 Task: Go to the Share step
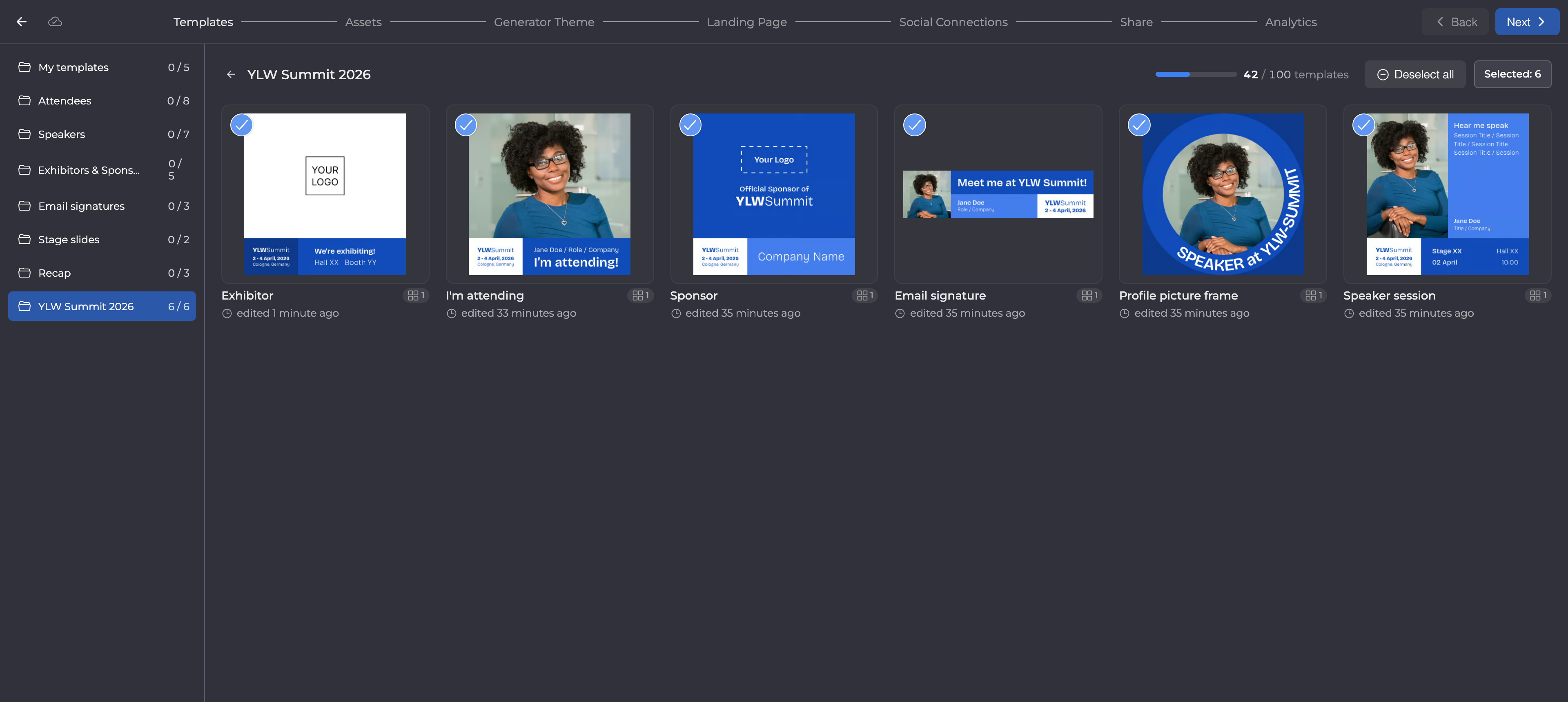point(1136,22)
